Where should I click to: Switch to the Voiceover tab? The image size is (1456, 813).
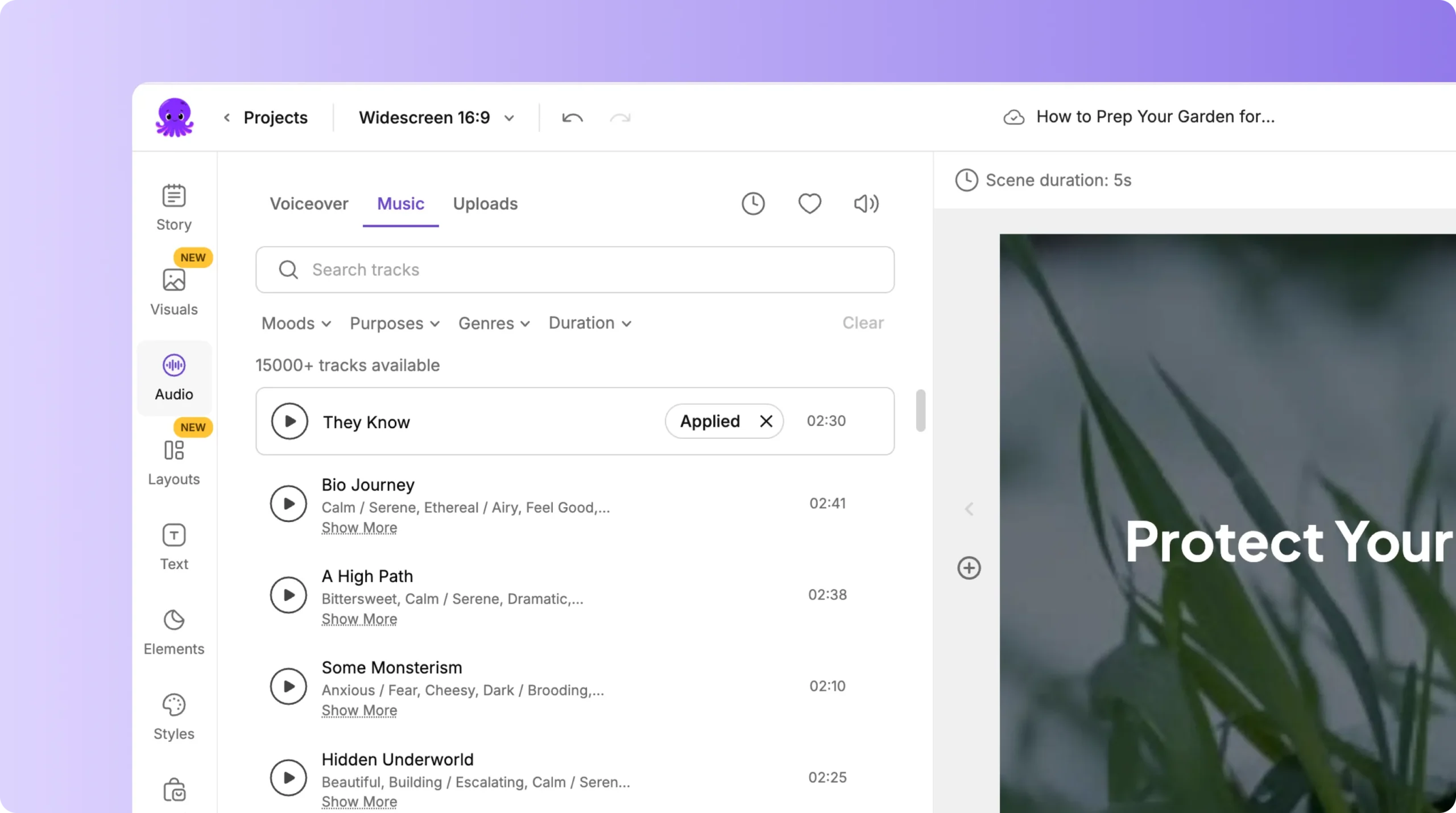pos(309,204)
